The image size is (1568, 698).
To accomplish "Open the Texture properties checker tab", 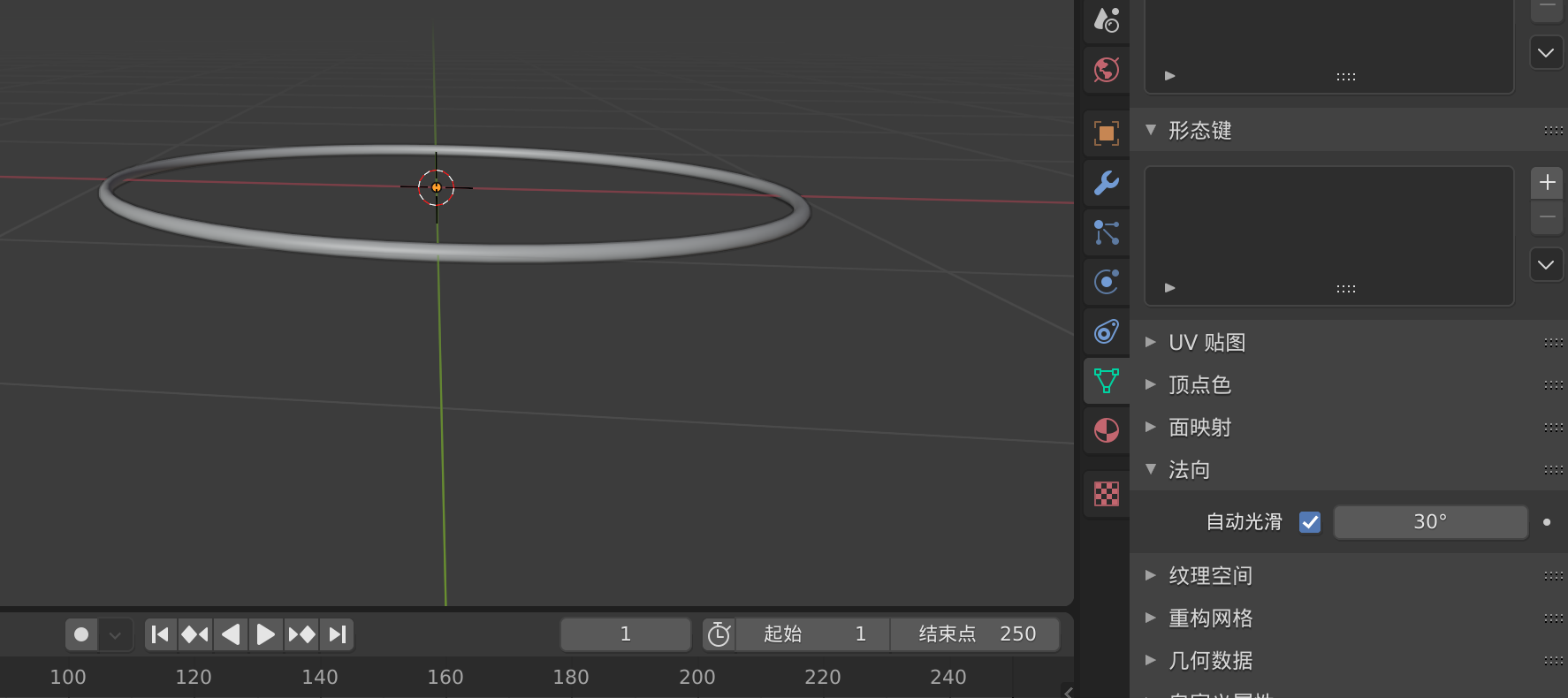I will [1107, 494].
